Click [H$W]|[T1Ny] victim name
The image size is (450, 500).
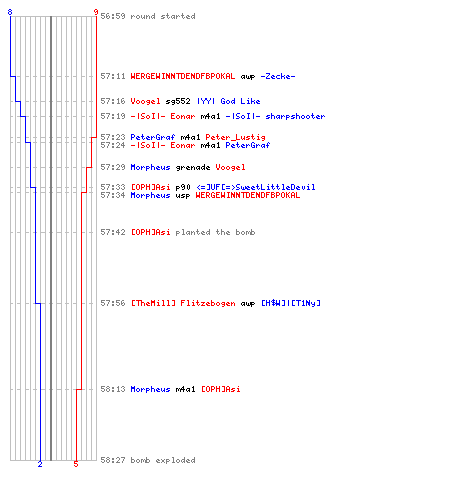291,303
